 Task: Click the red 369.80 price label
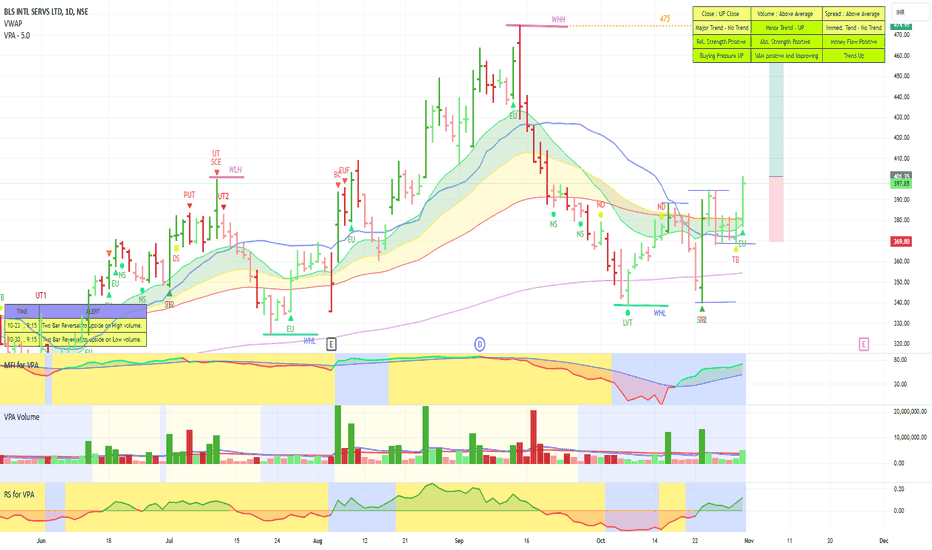pyautogui.click(x=901, y=241)
